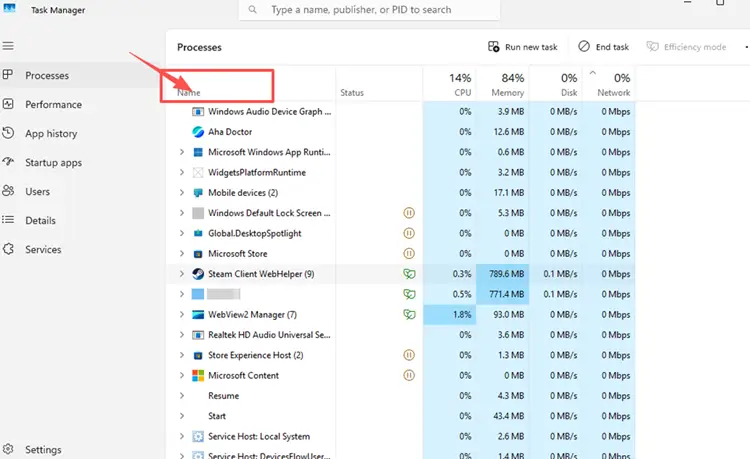Click the Run new task button

pyautogui.click(x=523, y=46)
